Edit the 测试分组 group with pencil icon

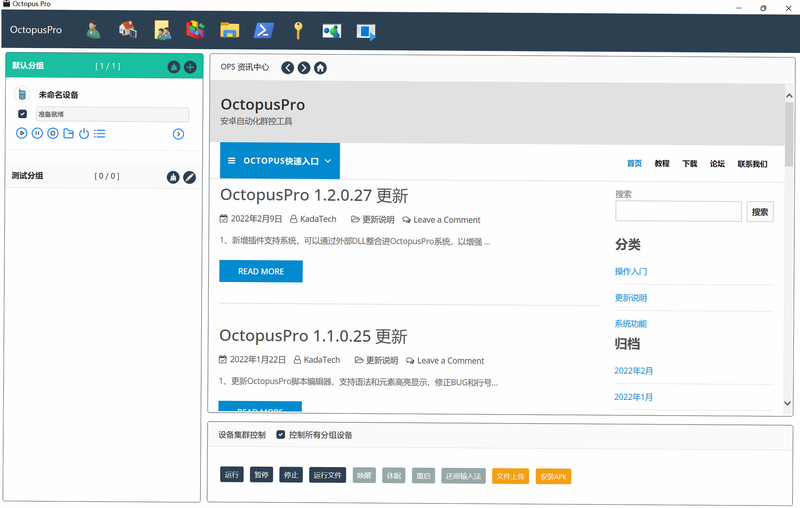click(189, 177)
